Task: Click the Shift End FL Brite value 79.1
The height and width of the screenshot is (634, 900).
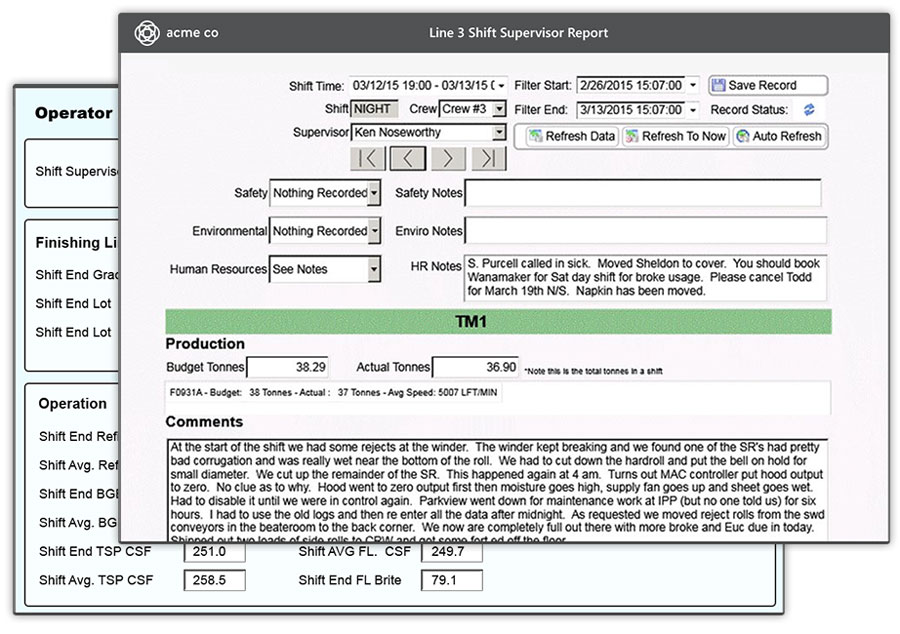Action: pos(452,580)
